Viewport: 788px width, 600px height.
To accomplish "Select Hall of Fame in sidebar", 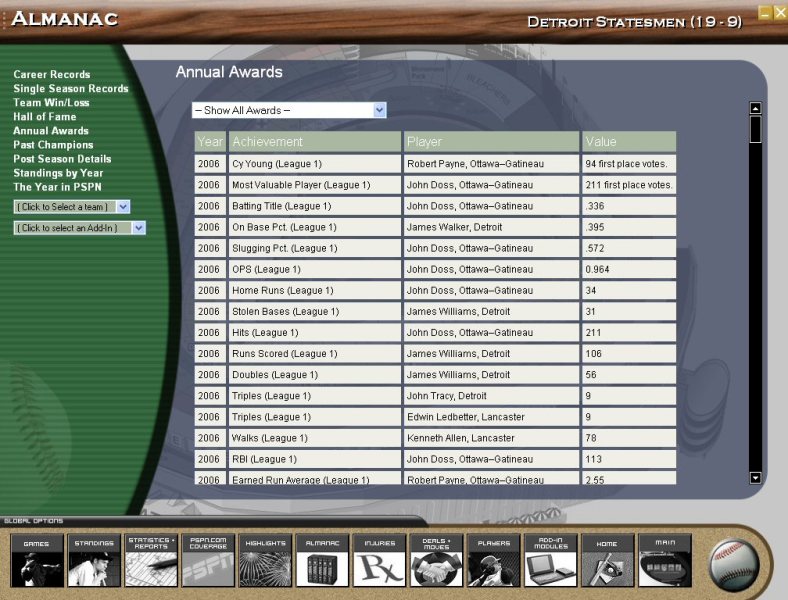I will click(44, 116).
